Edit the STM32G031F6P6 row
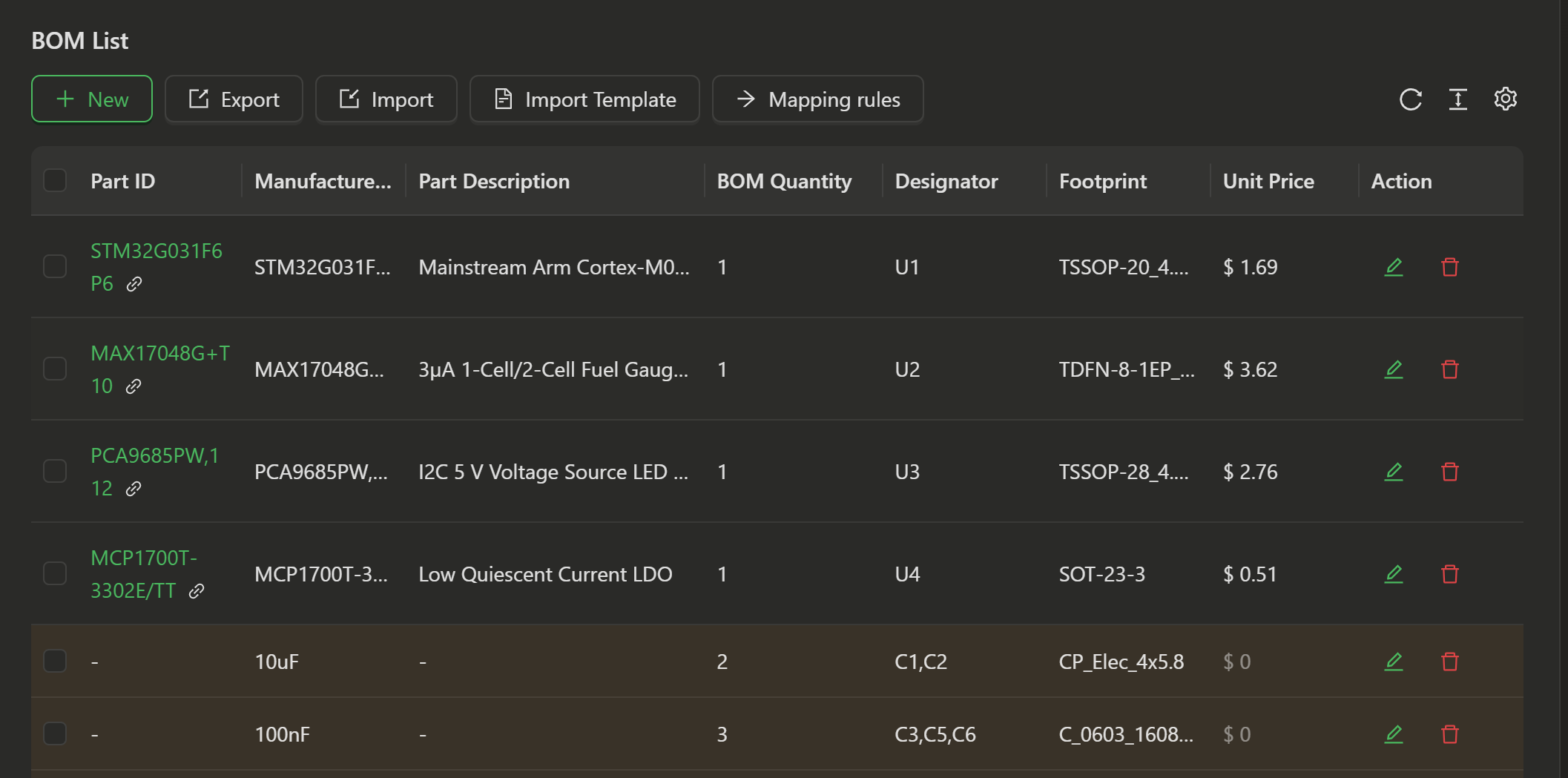Image resolution: width=1568 pixels, height=778 pixels. tap(1394, 267)
